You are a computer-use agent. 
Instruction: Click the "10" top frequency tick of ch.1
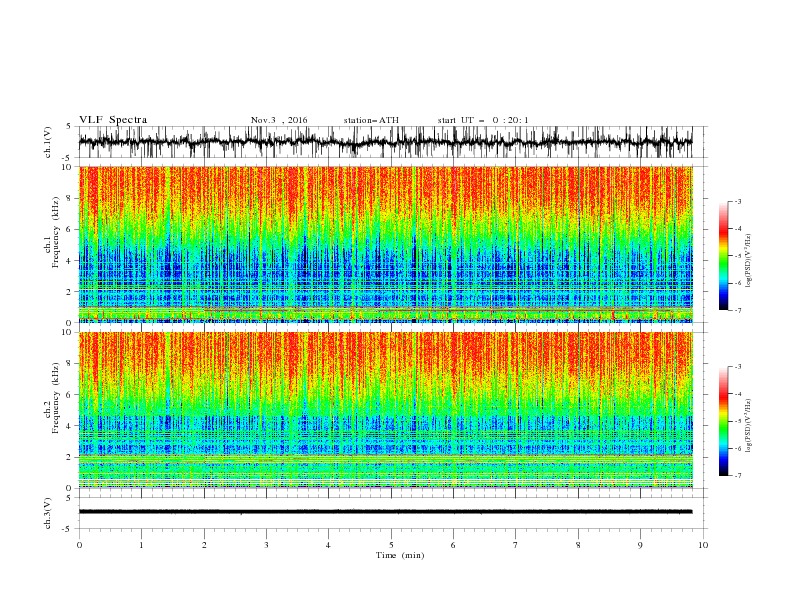[67, 167]
